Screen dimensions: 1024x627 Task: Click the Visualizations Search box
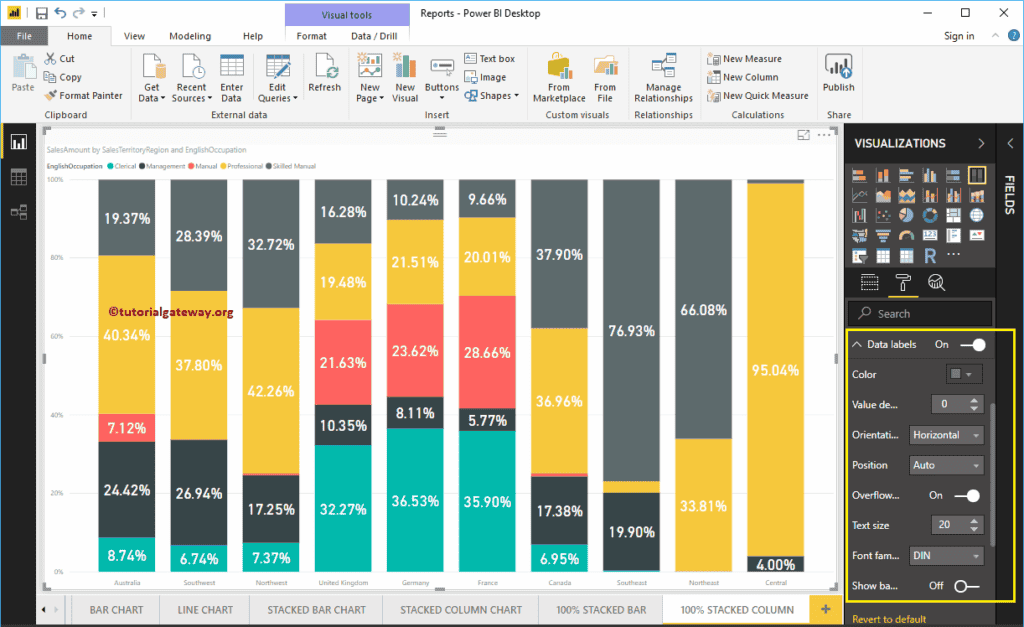919,313
